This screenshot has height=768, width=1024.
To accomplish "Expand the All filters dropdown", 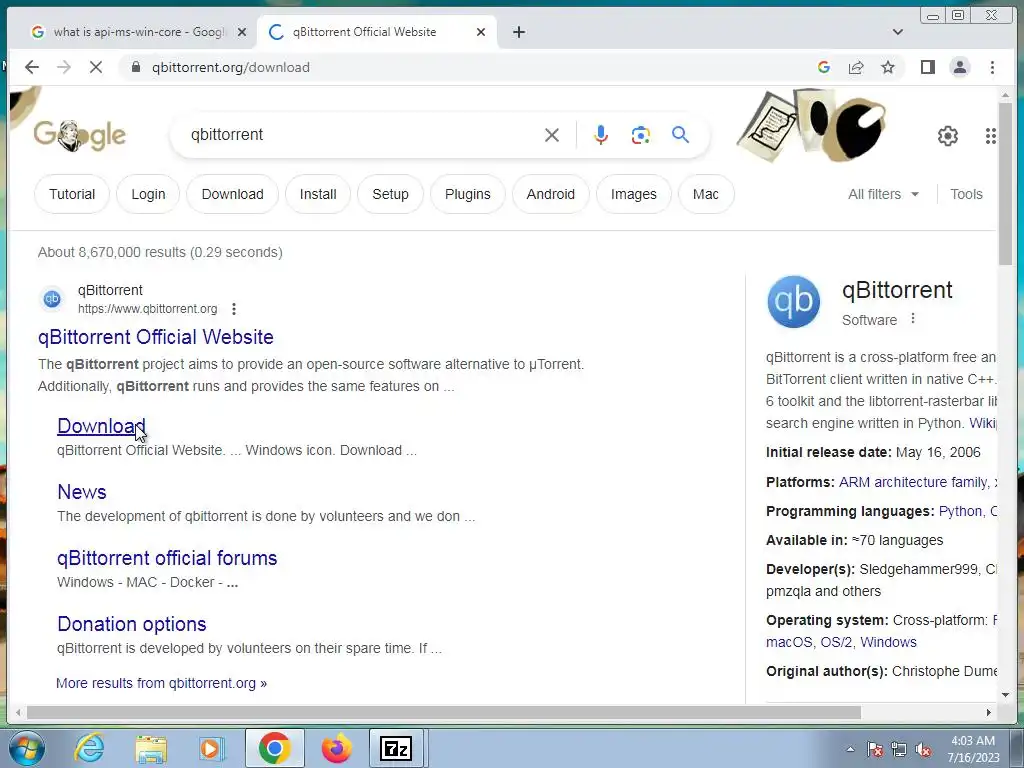I will 883,194.
